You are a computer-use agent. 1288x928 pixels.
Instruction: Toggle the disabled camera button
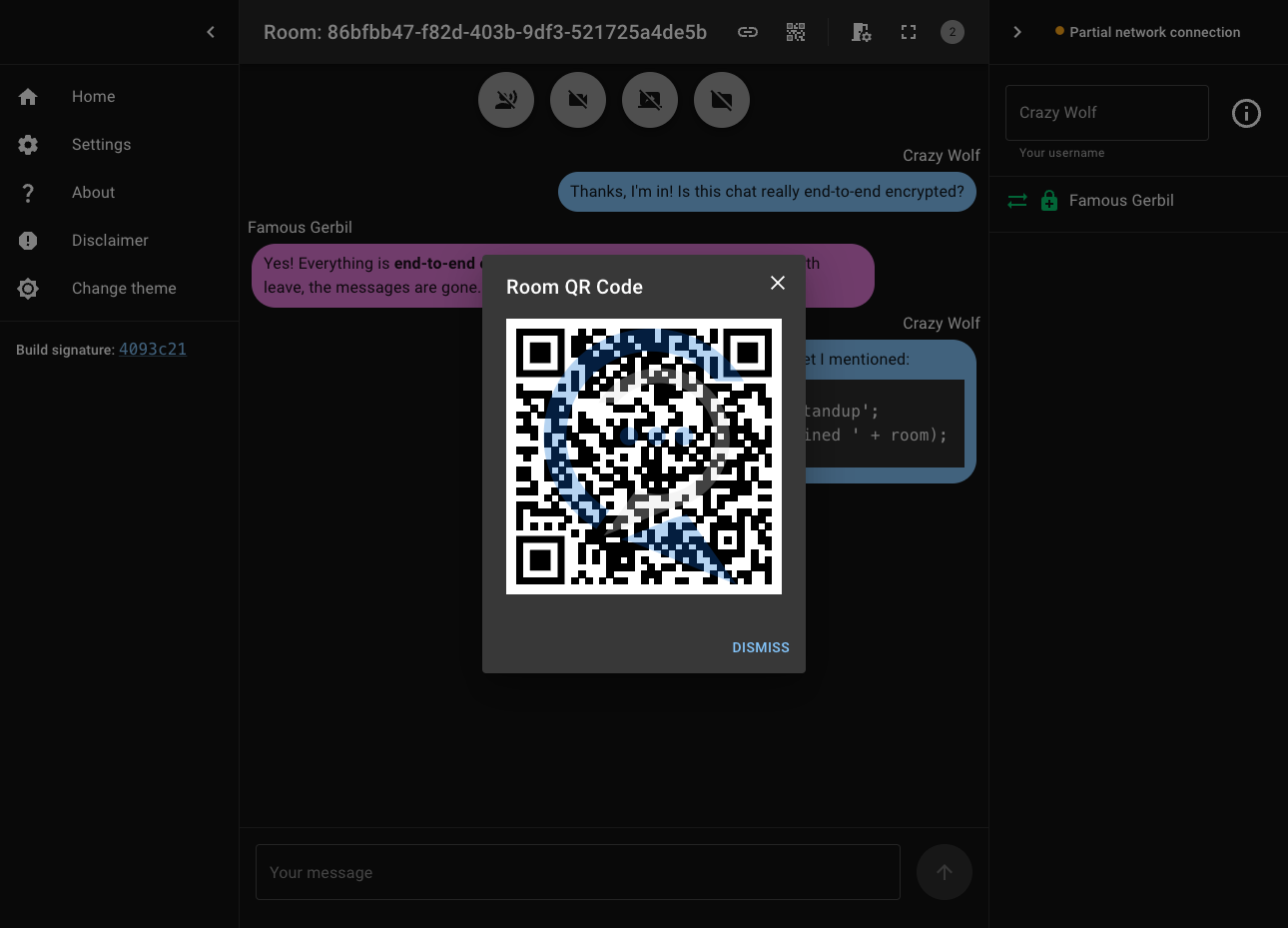pyautogui.click(x=578, y=100)
